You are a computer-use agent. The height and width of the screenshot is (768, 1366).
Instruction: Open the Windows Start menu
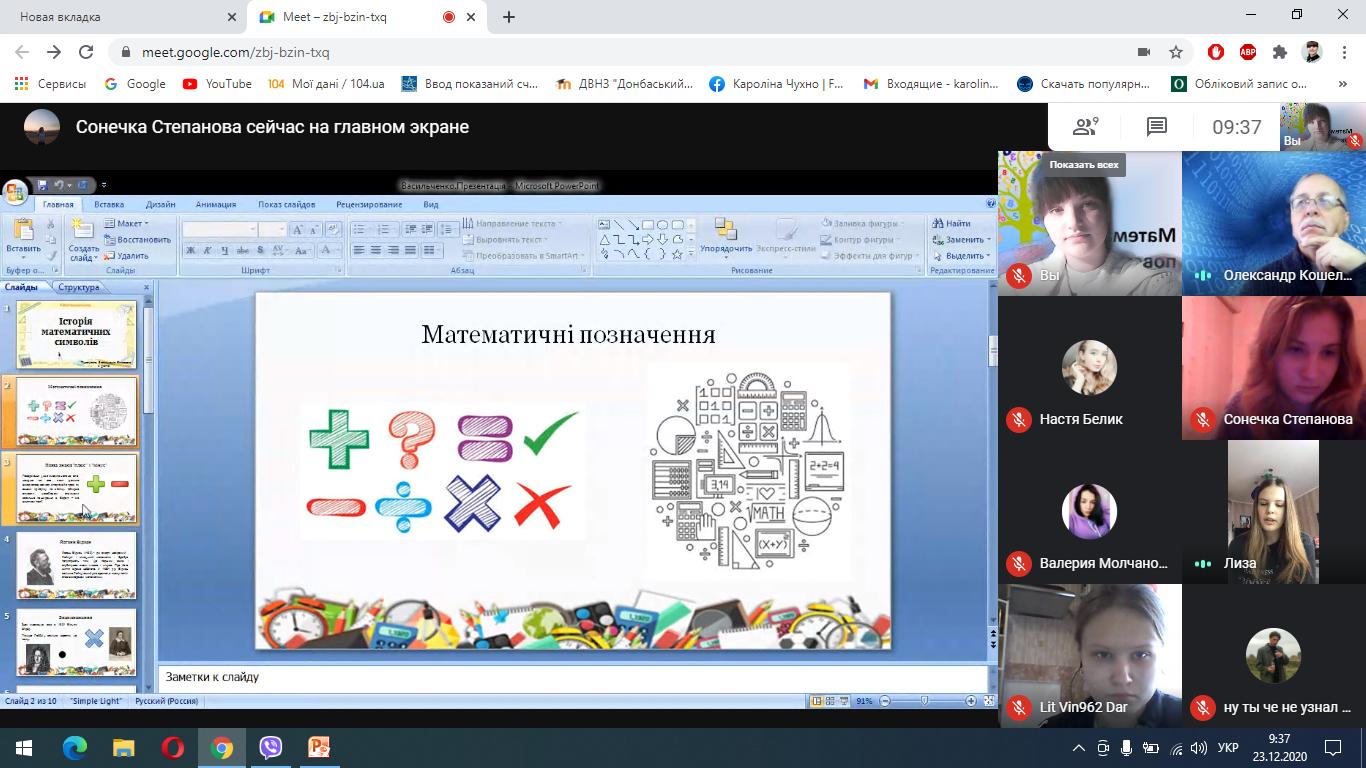pyautogui.click(x=24, y=747)
